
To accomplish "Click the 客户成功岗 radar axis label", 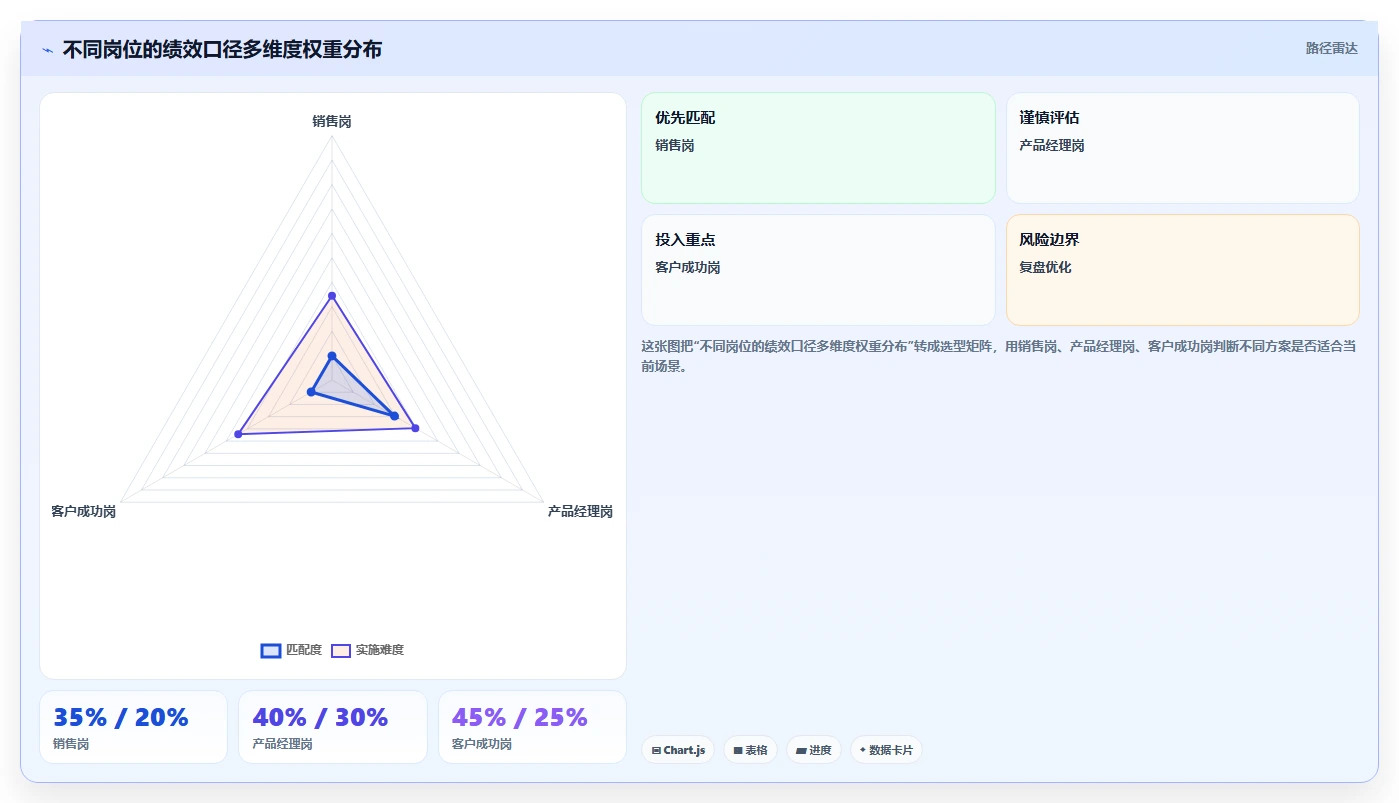I will pos(84,511).
